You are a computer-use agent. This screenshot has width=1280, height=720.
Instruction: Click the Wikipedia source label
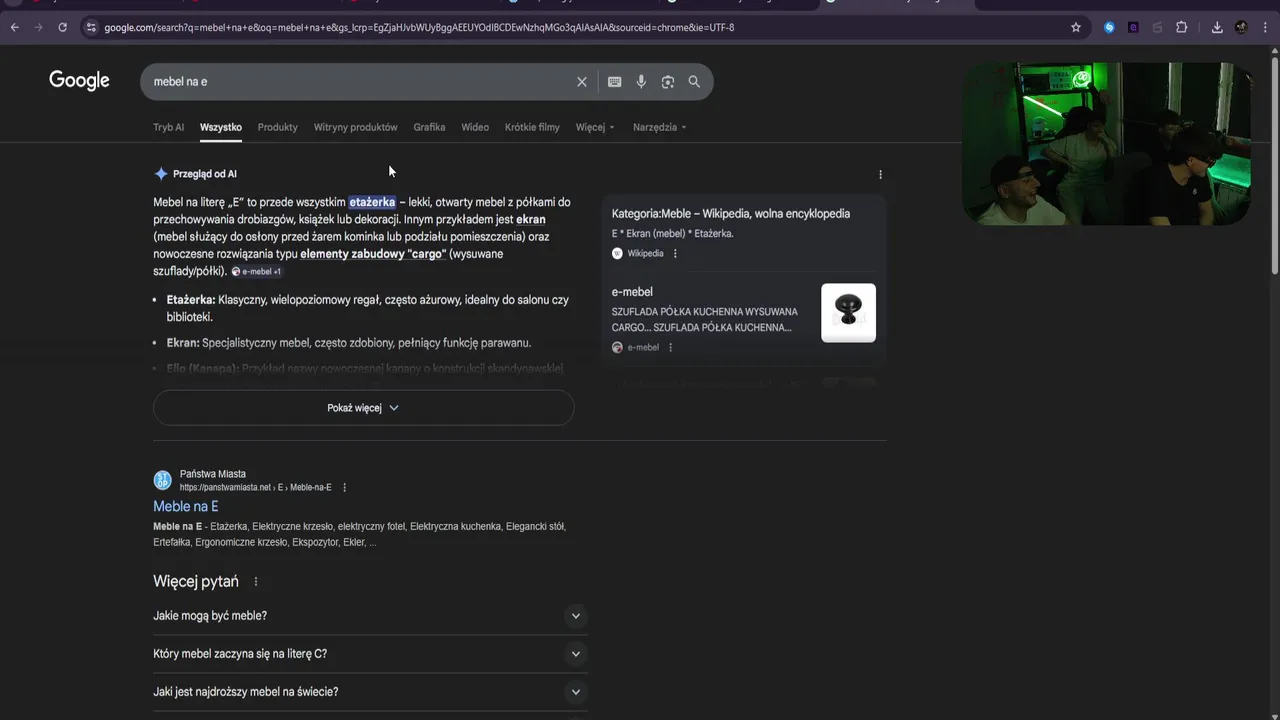point(645,254)
